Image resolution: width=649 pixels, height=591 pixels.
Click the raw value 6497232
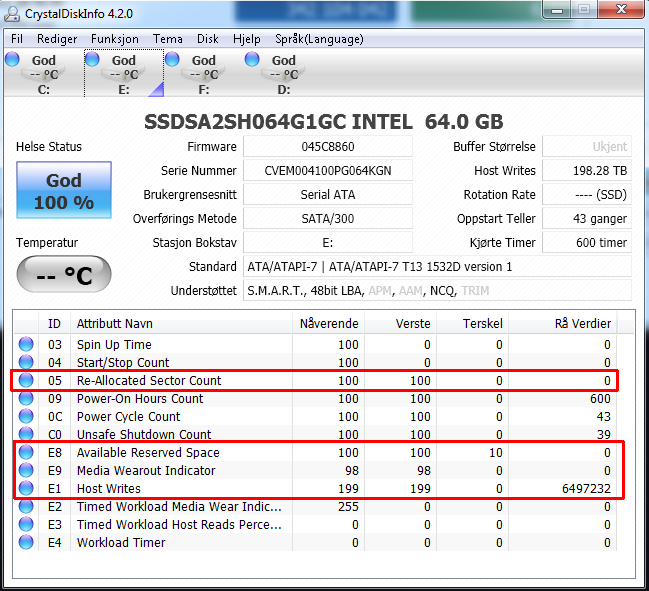click(x=586, y=489)
